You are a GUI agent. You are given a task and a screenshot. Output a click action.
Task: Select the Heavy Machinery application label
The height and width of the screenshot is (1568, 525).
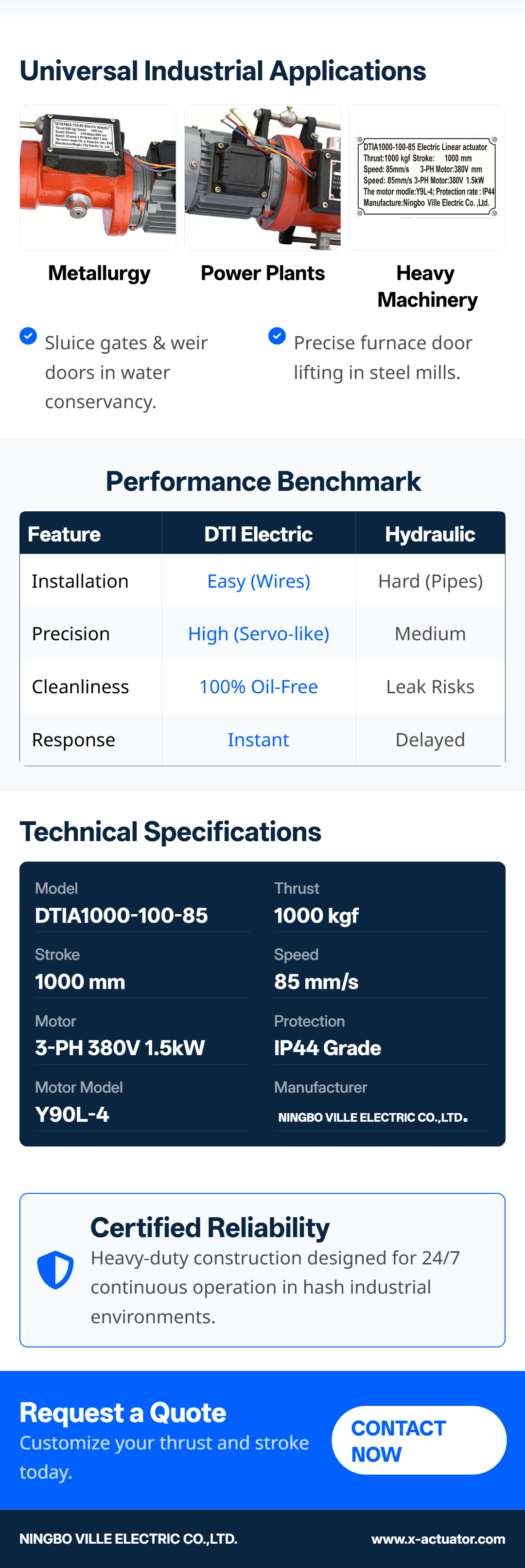(427, 287)
